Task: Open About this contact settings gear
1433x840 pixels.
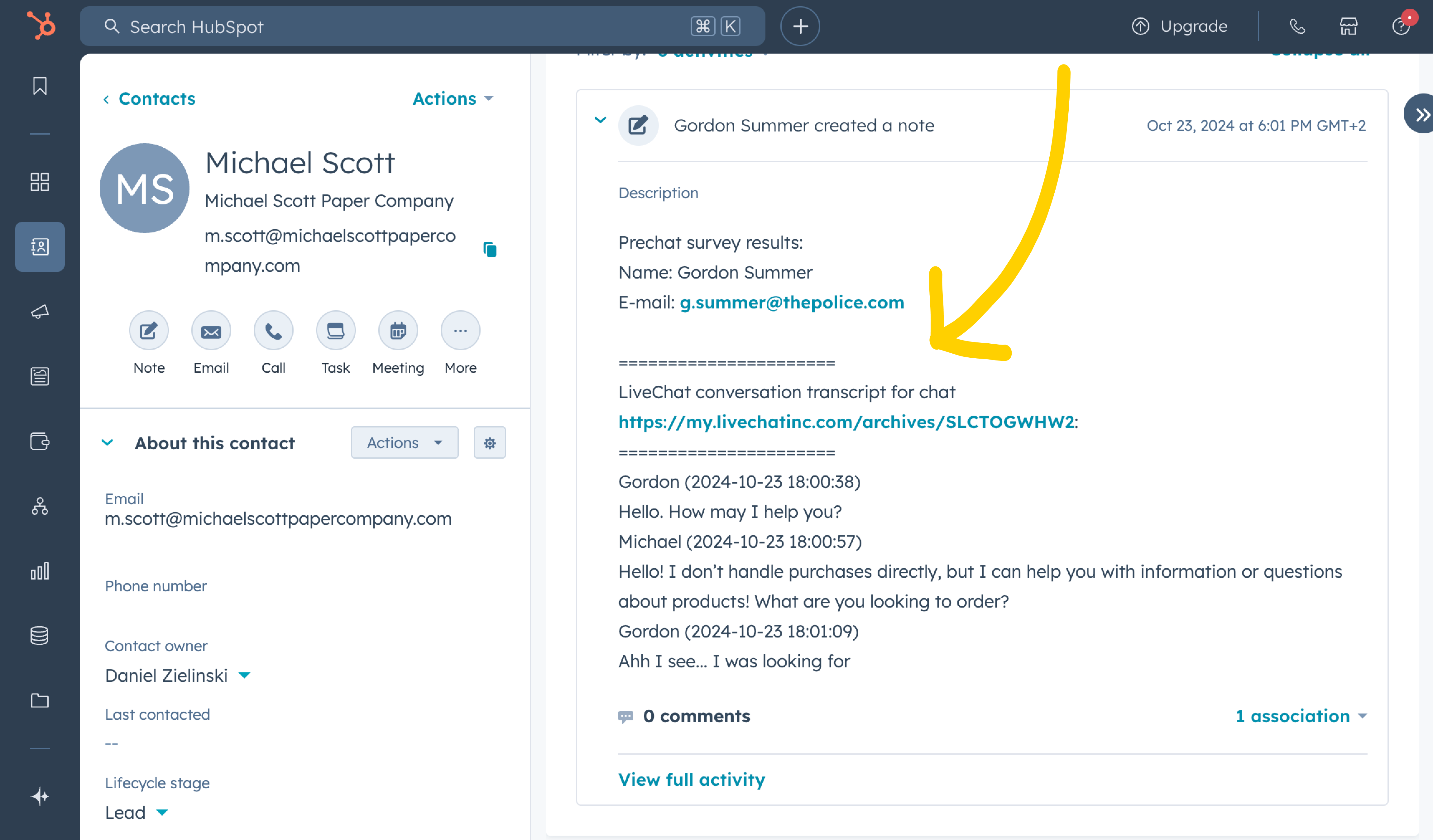Action: pyautogui.click(x=490, y=443)
